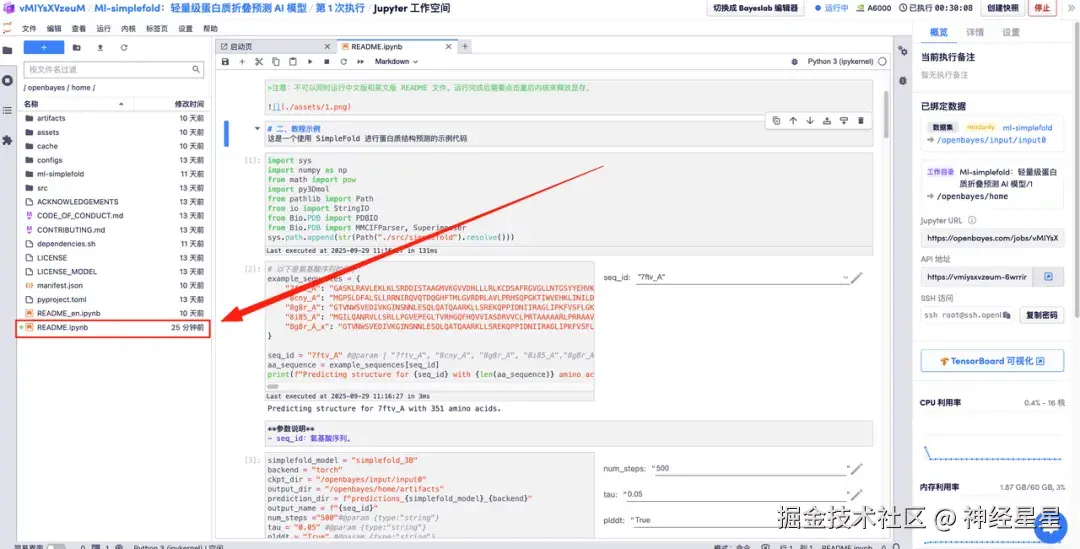Upload files using the upload arrow icon
The width and height of the screenshot is (1080, 549).
point(101,48)
